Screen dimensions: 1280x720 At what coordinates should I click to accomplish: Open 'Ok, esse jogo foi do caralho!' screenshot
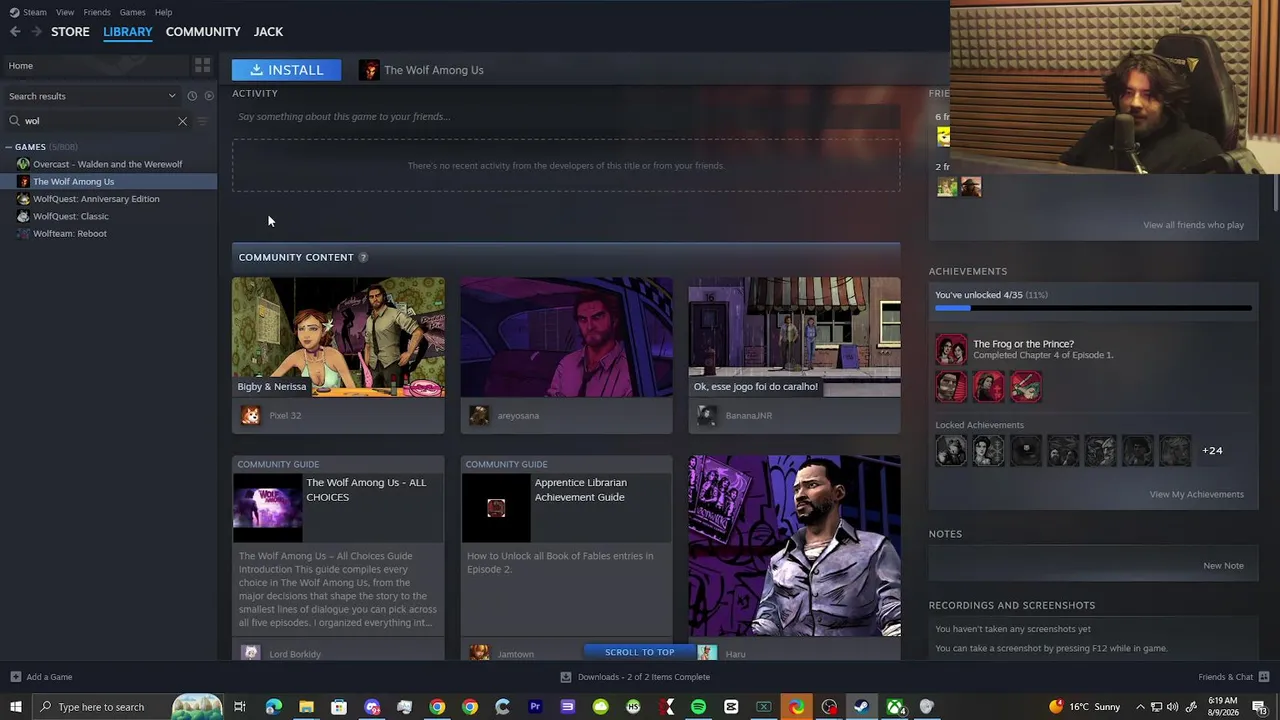pyautogui.click(x=794, y=337)
